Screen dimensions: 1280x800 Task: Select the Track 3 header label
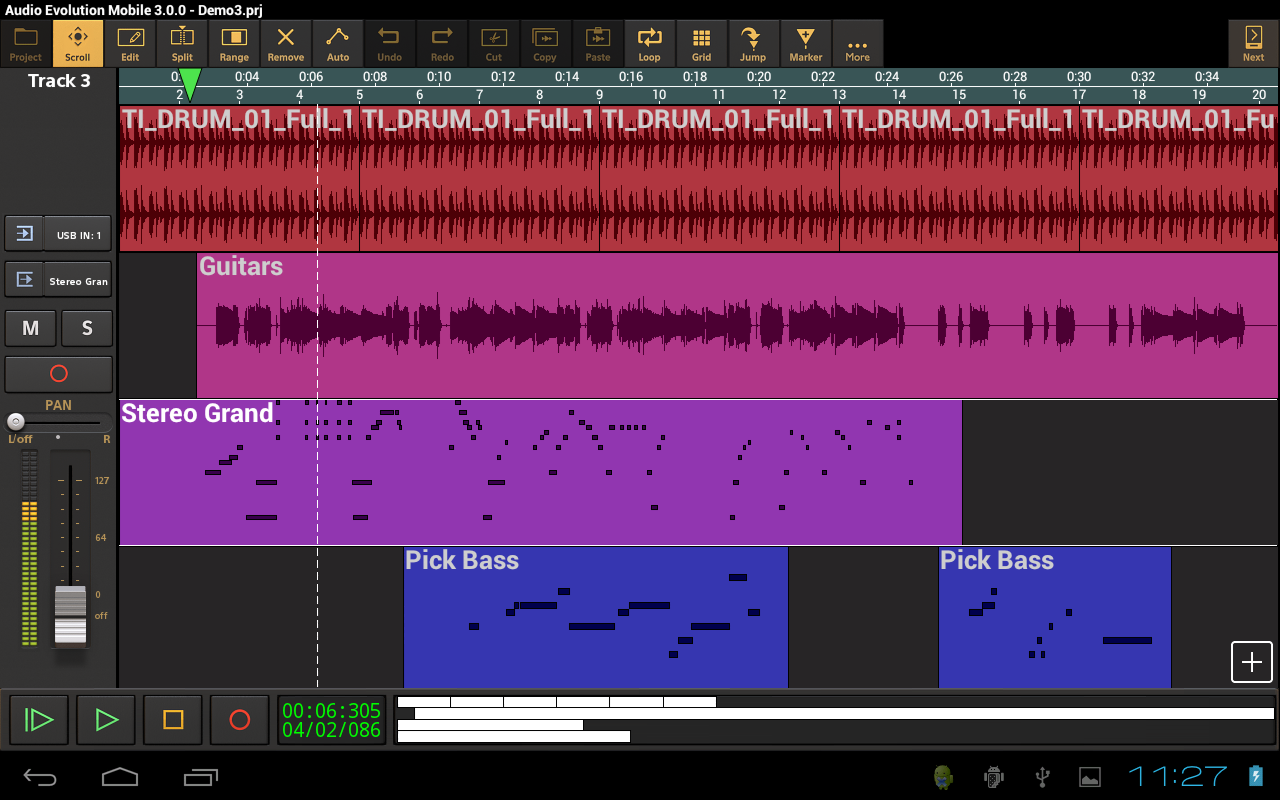tap(59, 81)
